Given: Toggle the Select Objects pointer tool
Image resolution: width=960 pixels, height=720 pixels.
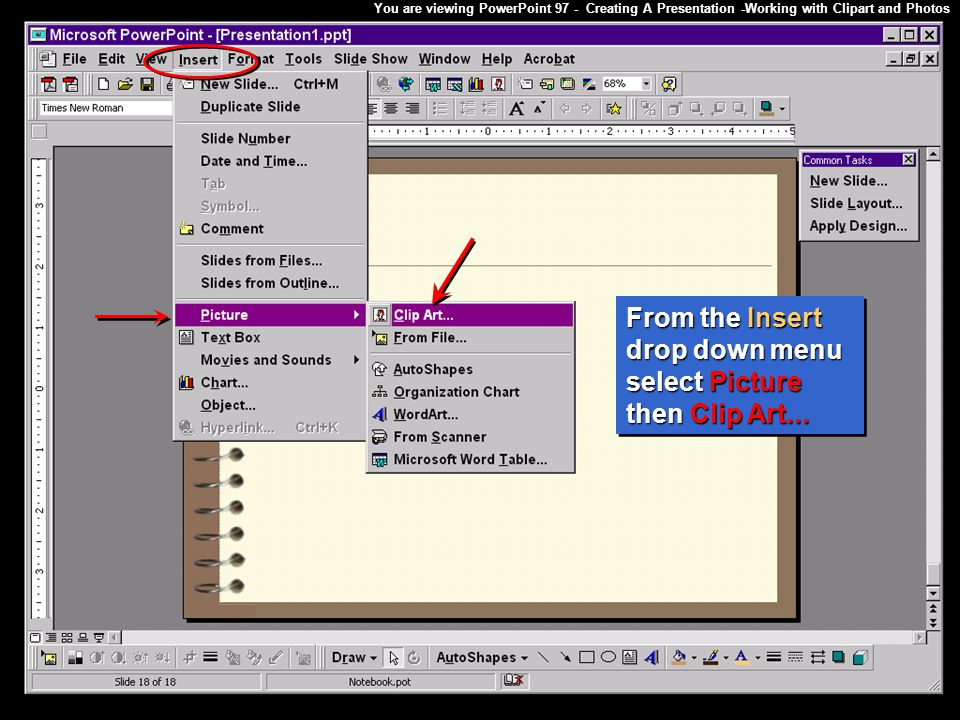Looking at the screenshot, I should 393,658.
